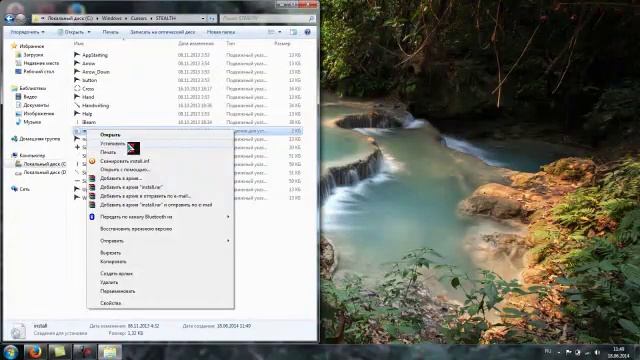Select the Cross cursor file icon
Viewport: 640px width, 360px height.
click(77, 89)
